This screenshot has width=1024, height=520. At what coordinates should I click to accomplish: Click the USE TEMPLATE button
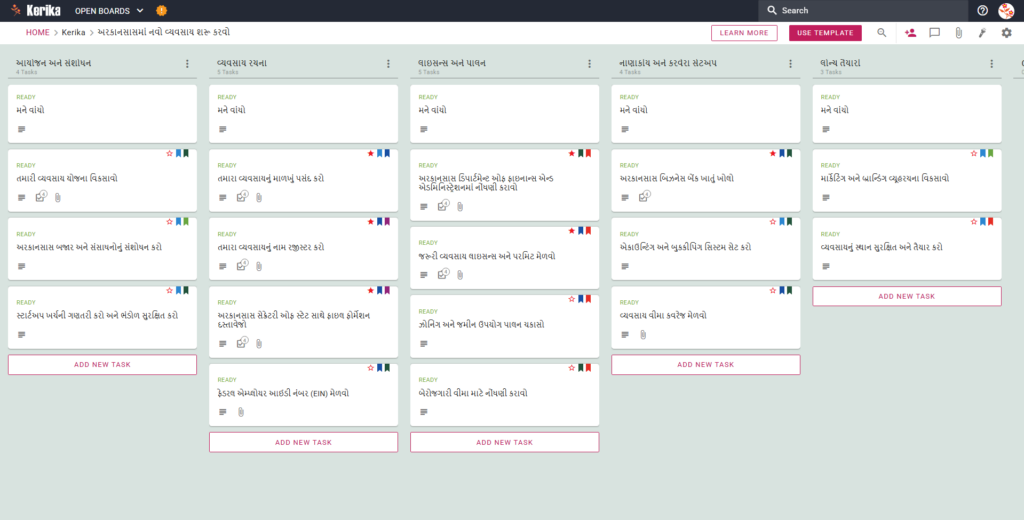(x=825, y=33)
